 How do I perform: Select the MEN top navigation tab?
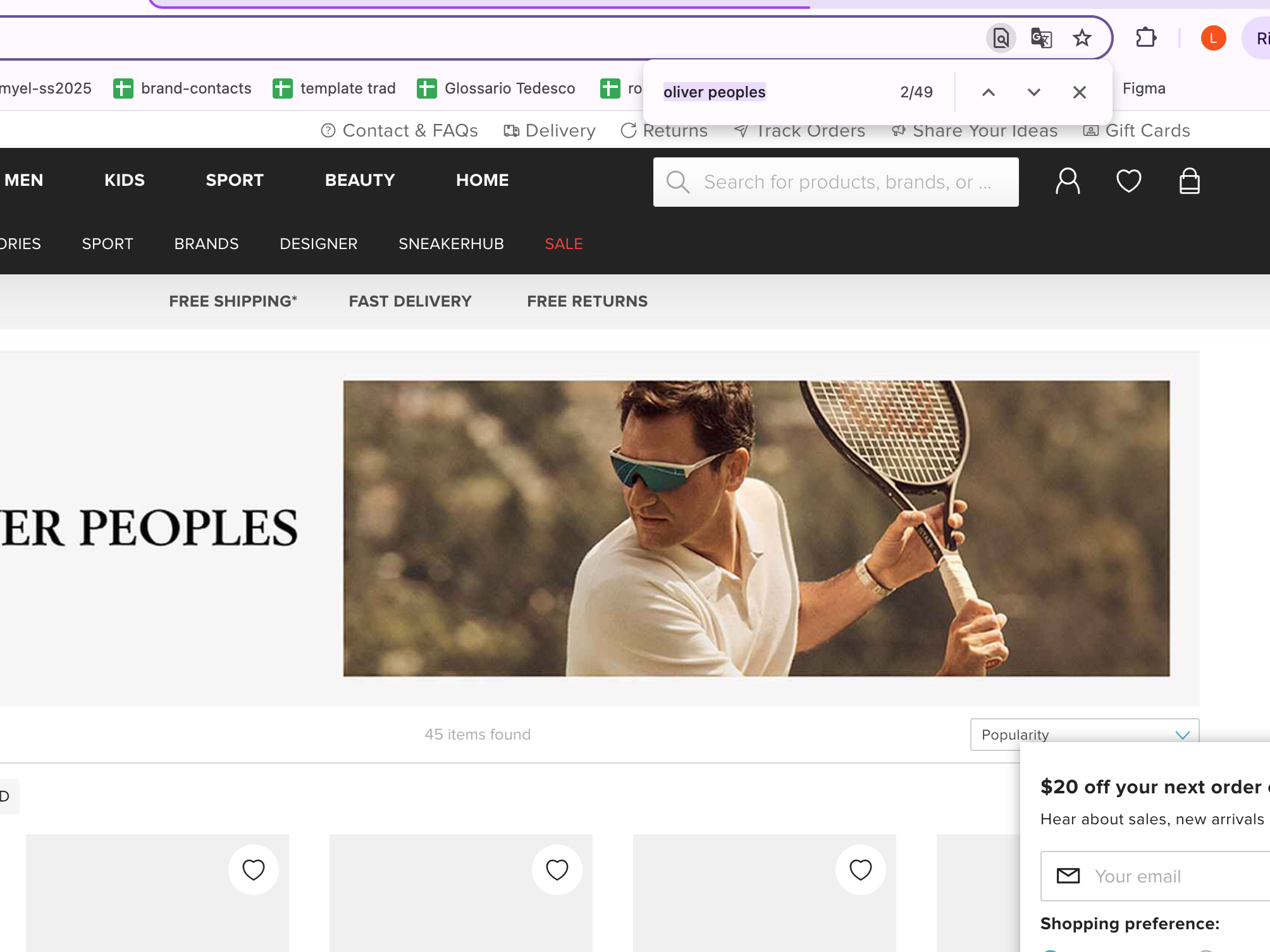(23, 180)
